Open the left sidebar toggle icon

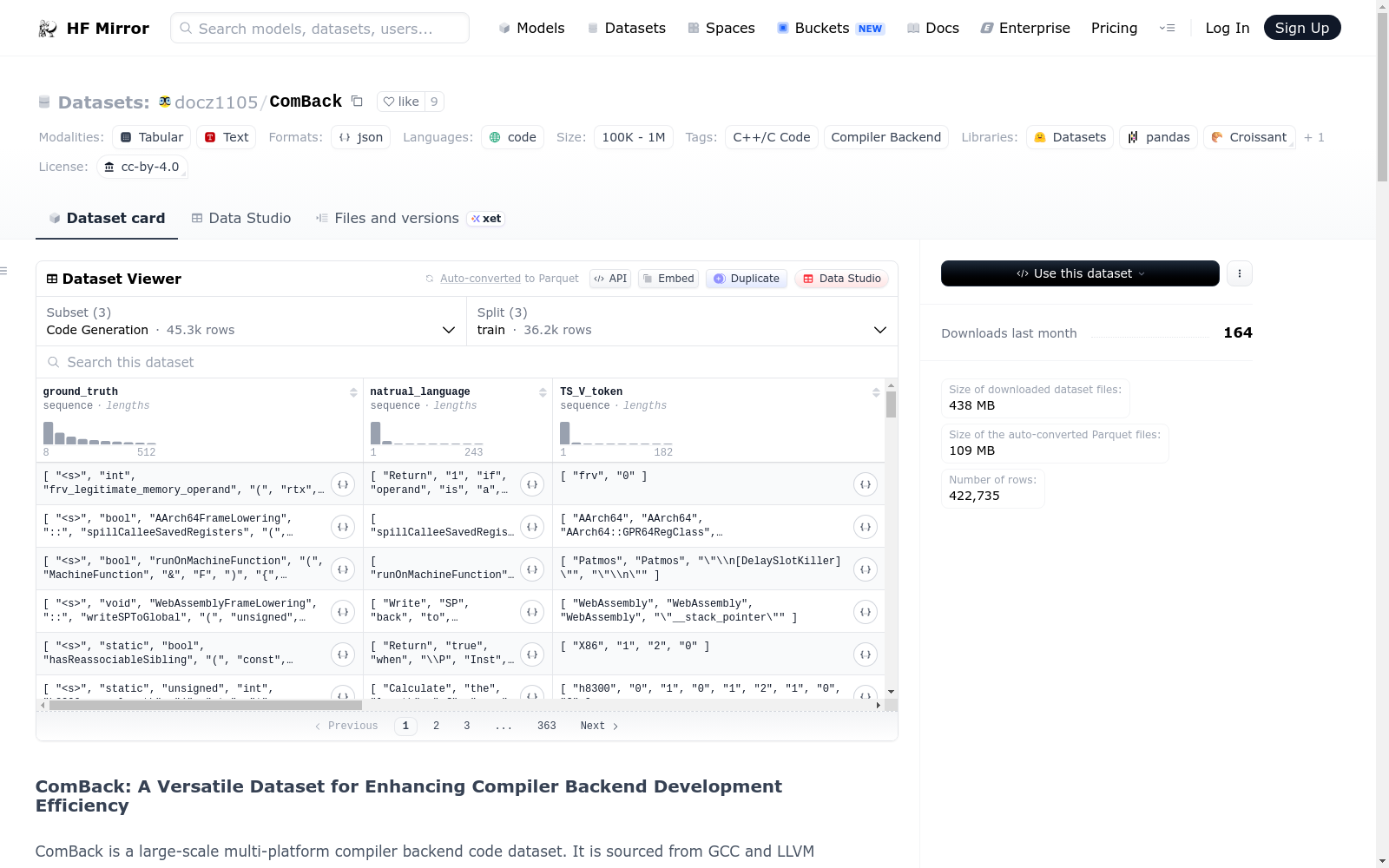[x=4, y=271]
